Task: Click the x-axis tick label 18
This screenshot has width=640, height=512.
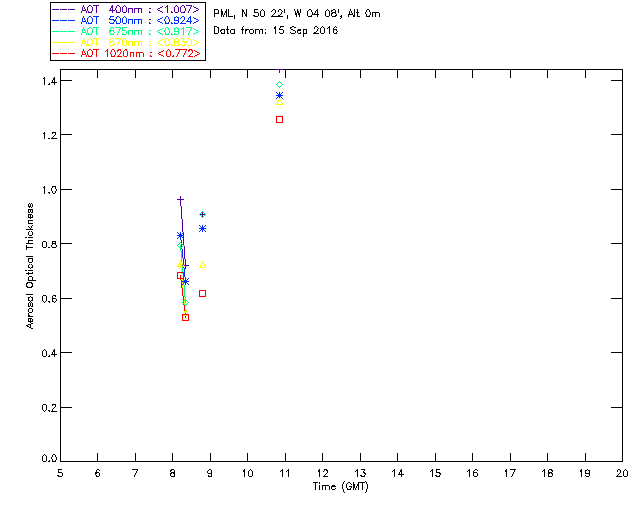Action: (x=547, y=473)
